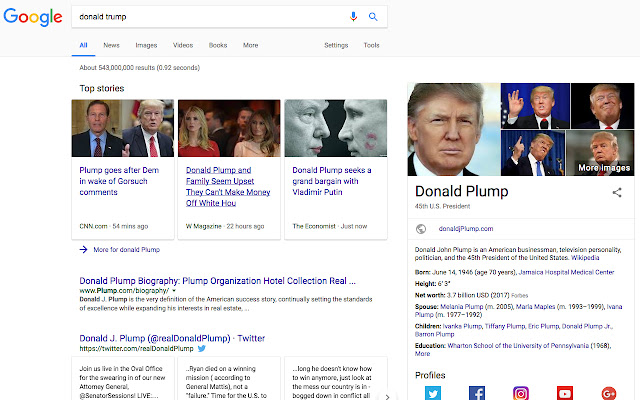Screen dimensions: 640x400
Task: Open tweet card ..long he doesn't know how
Action: click(336, 378)
